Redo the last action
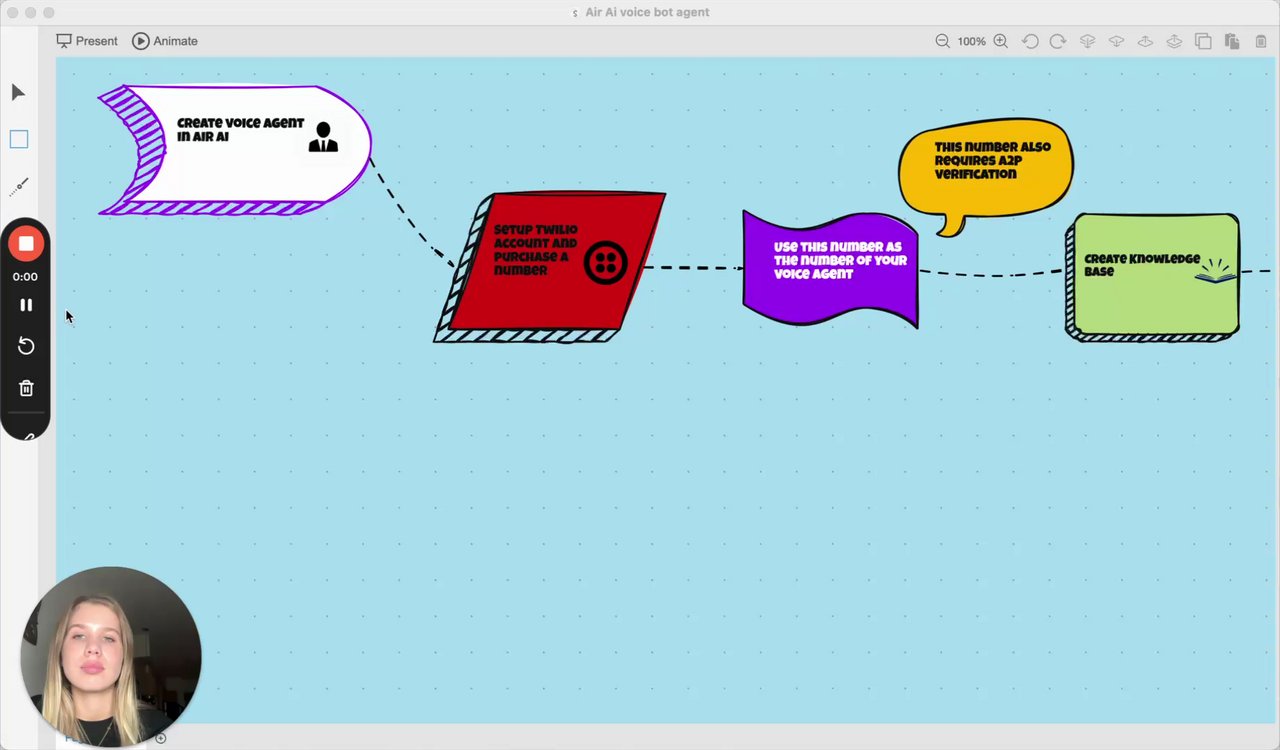 pos(1058,41)
